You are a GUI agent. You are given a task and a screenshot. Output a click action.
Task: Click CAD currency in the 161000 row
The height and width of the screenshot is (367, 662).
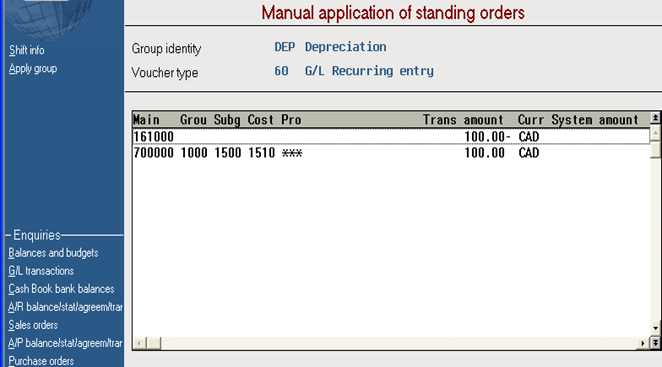tap(529, 136)
